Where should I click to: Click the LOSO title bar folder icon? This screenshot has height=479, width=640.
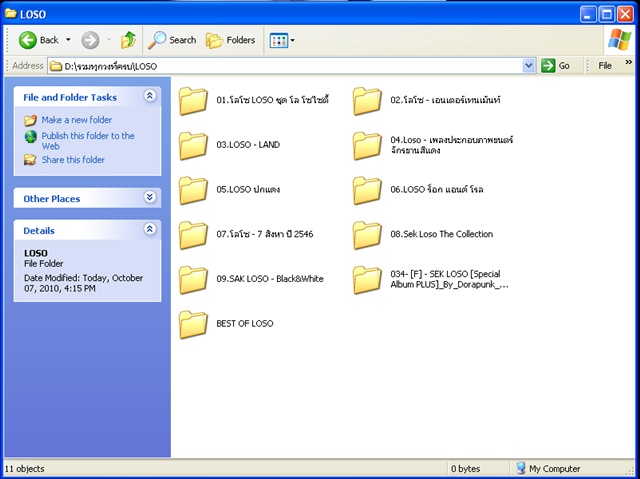pos(11,13)
